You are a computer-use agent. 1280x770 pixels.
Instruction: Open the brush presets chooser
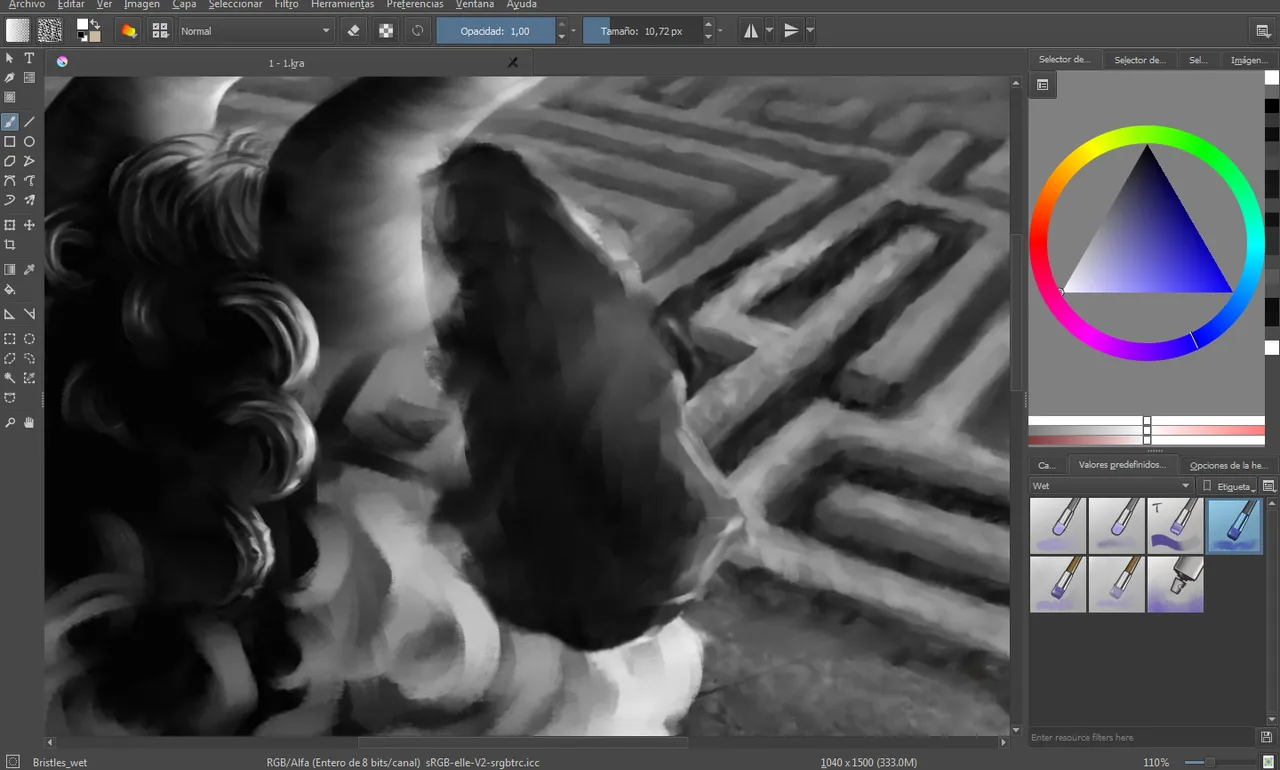pyautogui.click(x=160, y=31)
